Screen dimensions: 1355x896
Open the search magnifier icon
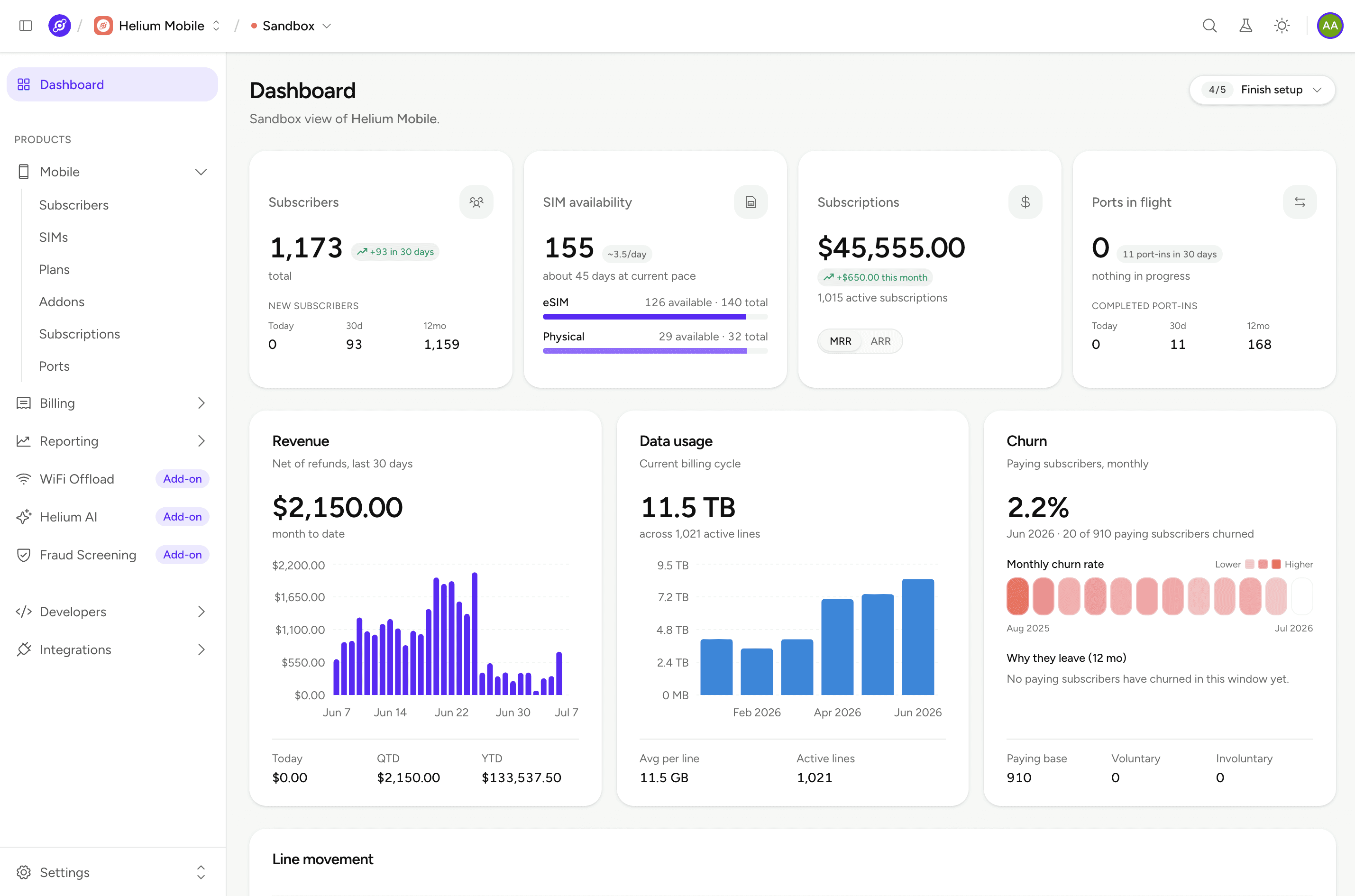(x=1209, y=26)
